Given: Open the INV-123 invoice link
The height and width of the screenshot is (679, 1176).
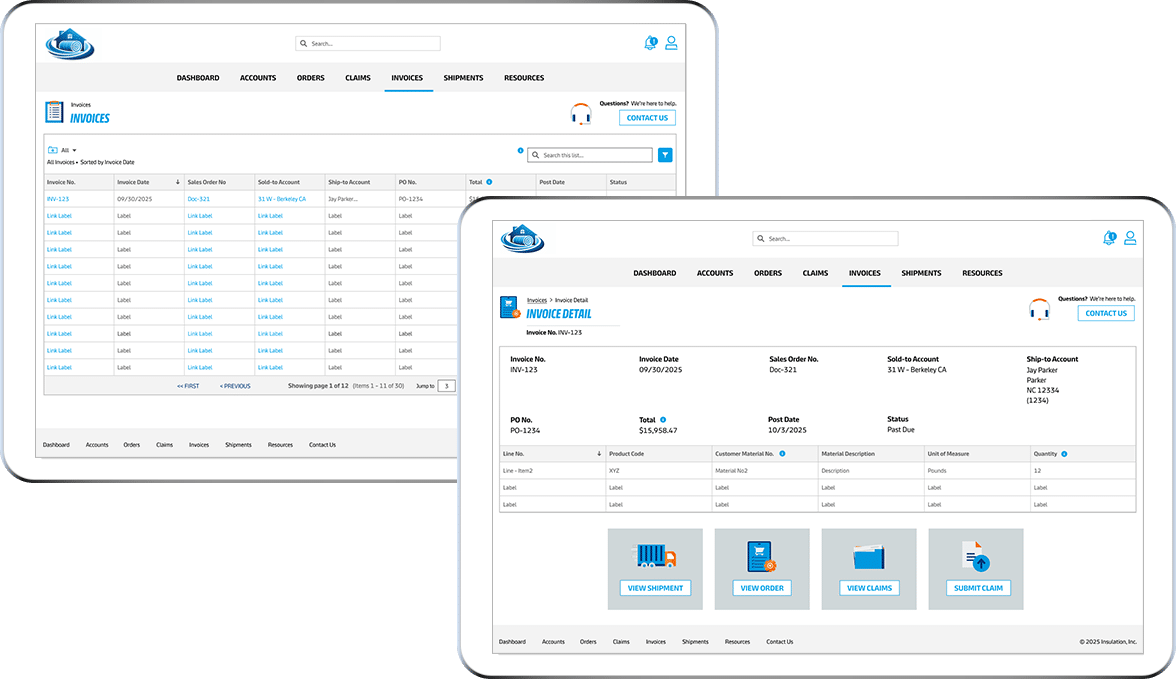Looking at the screenshot, I should [x=58, y=199].
